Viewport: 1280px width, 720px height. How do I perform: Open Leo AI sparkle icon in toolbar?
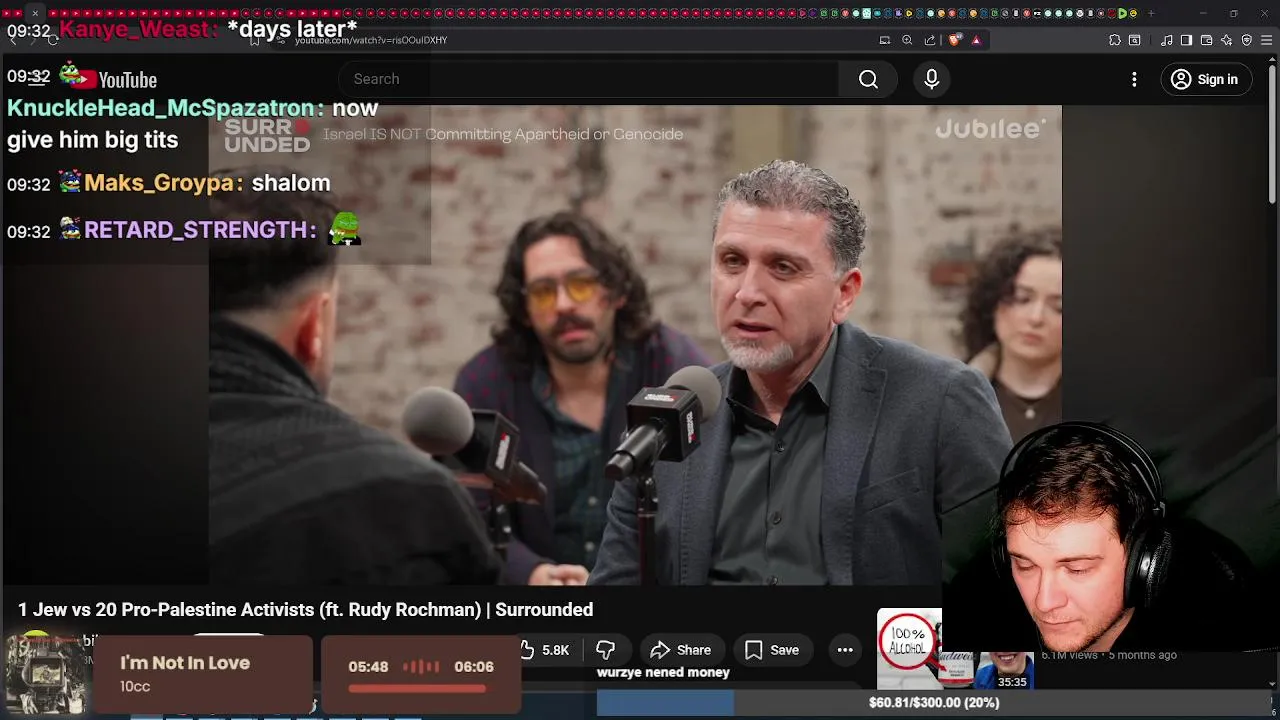click(1227, 40)
